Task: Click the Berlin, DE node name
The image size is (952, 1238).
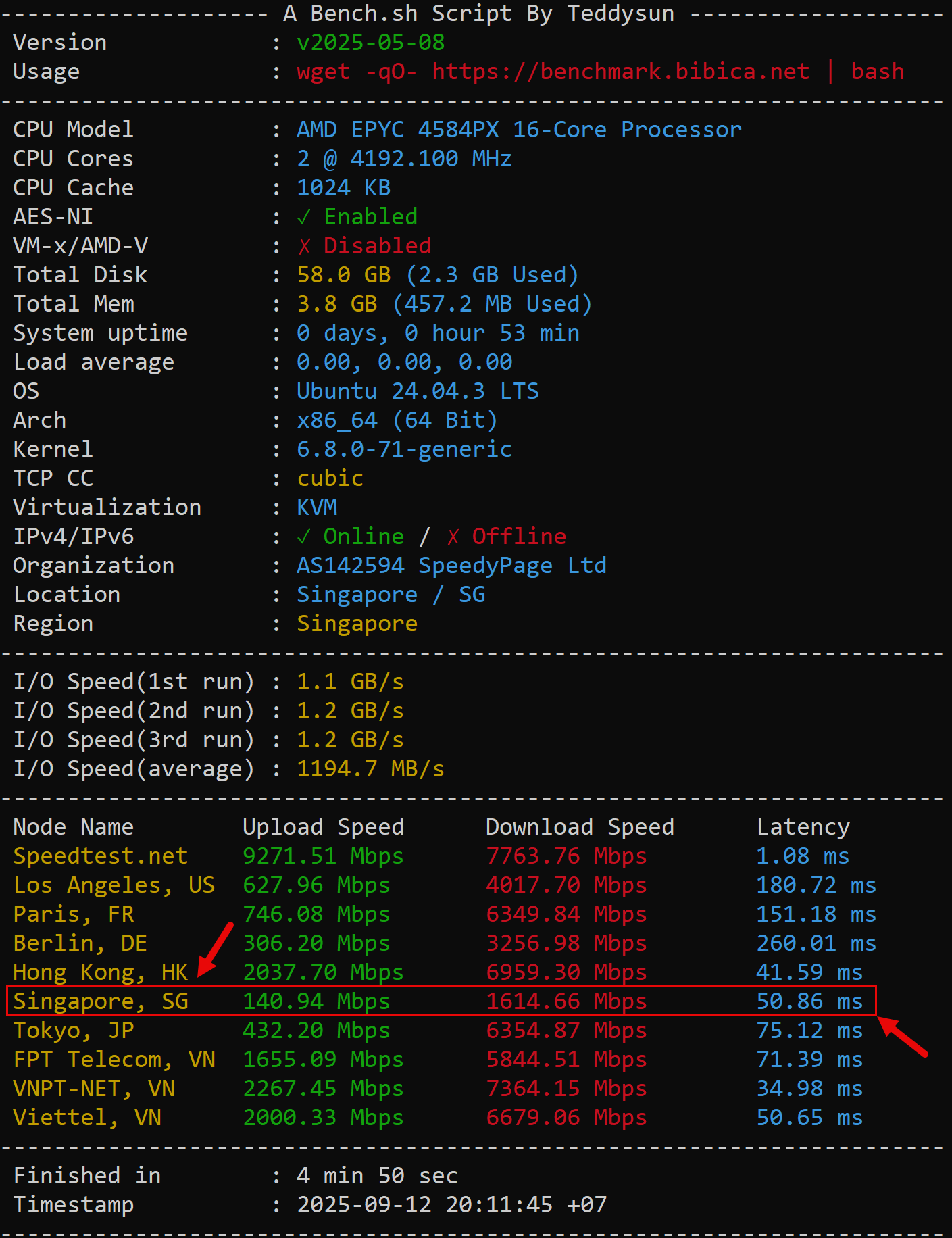Action: tap(80, 943)
